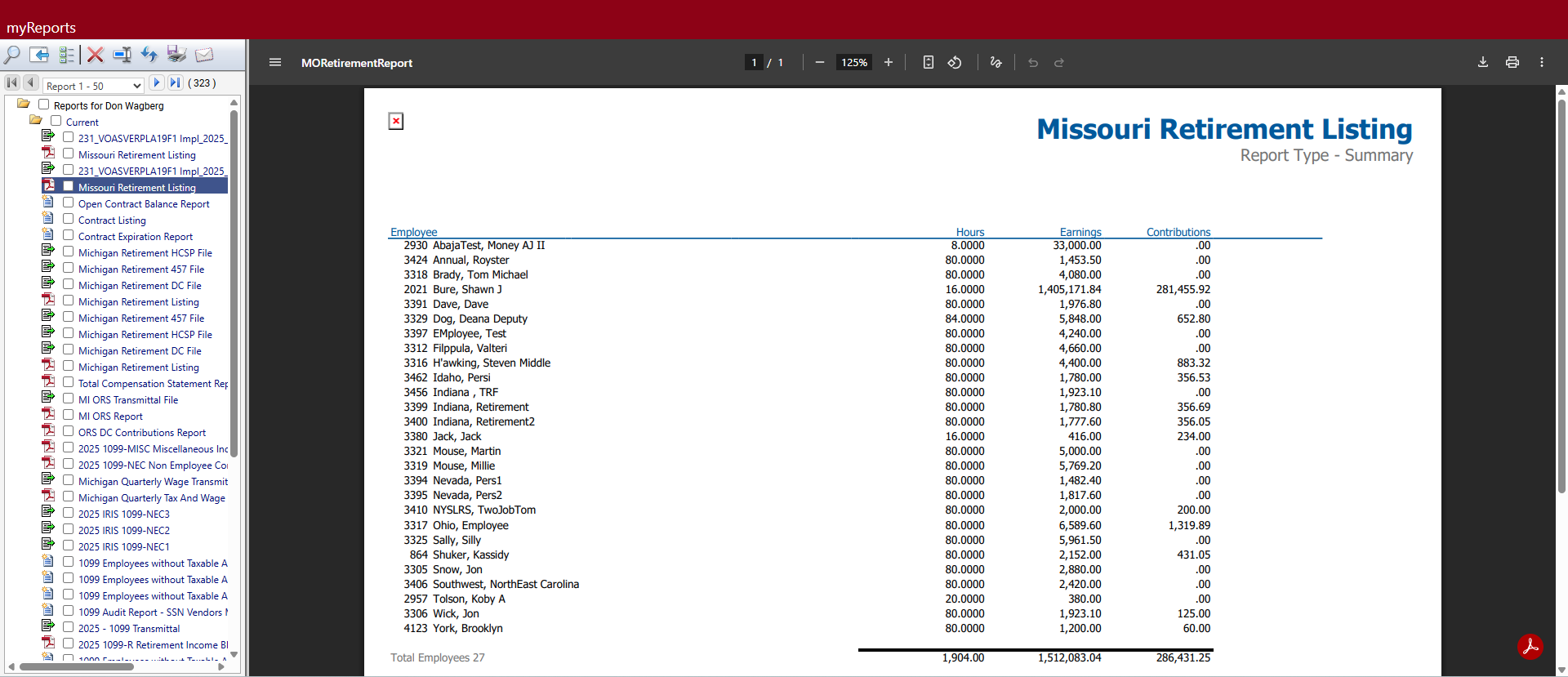The height and width of the screenshot is (677, 1568).
Task: Open the Michigan Quarterly Tax And Wage report
Action: coord(151,498)
